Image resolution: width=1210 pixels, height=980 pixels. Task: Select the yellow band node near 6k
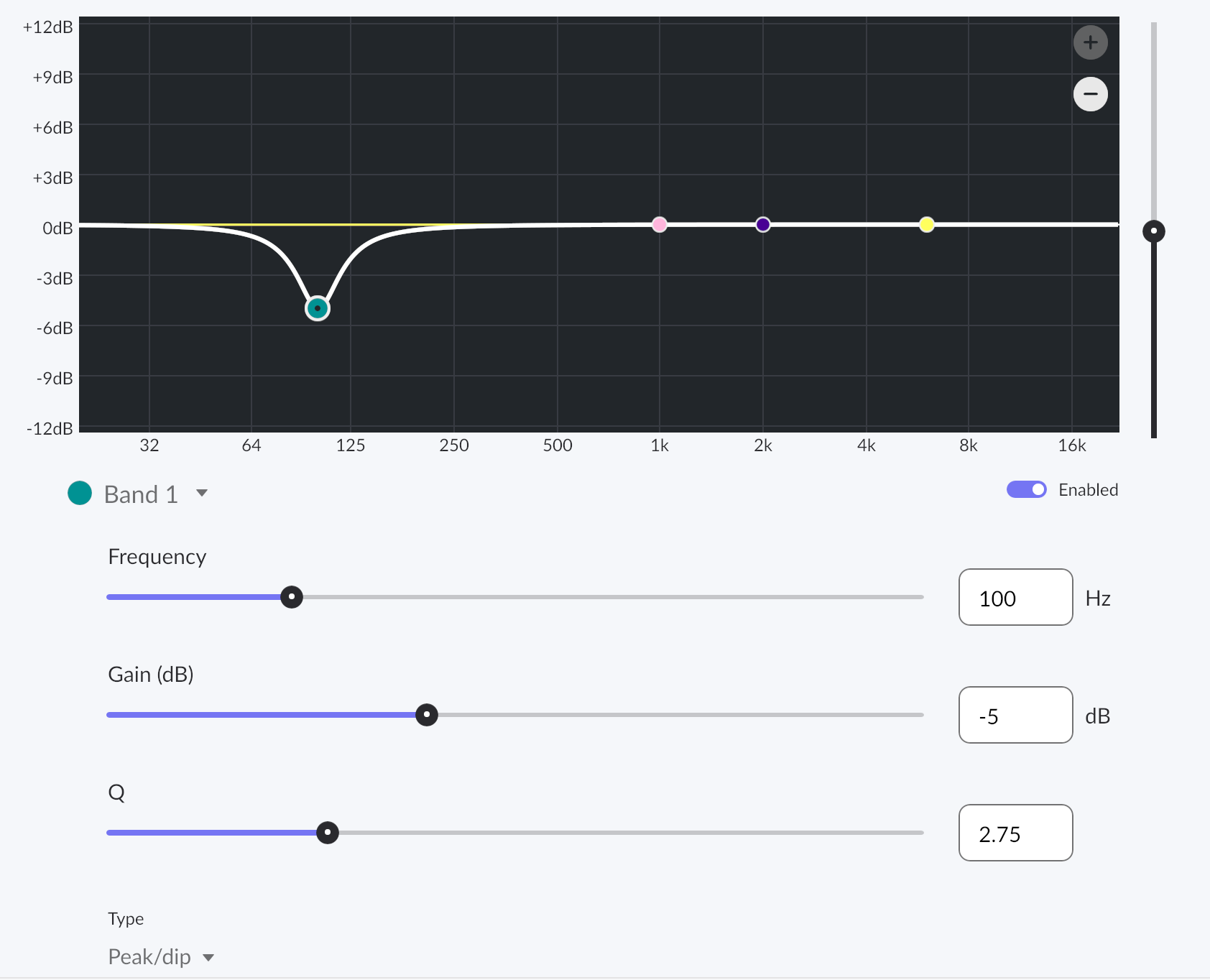click(x=927, y=224)
